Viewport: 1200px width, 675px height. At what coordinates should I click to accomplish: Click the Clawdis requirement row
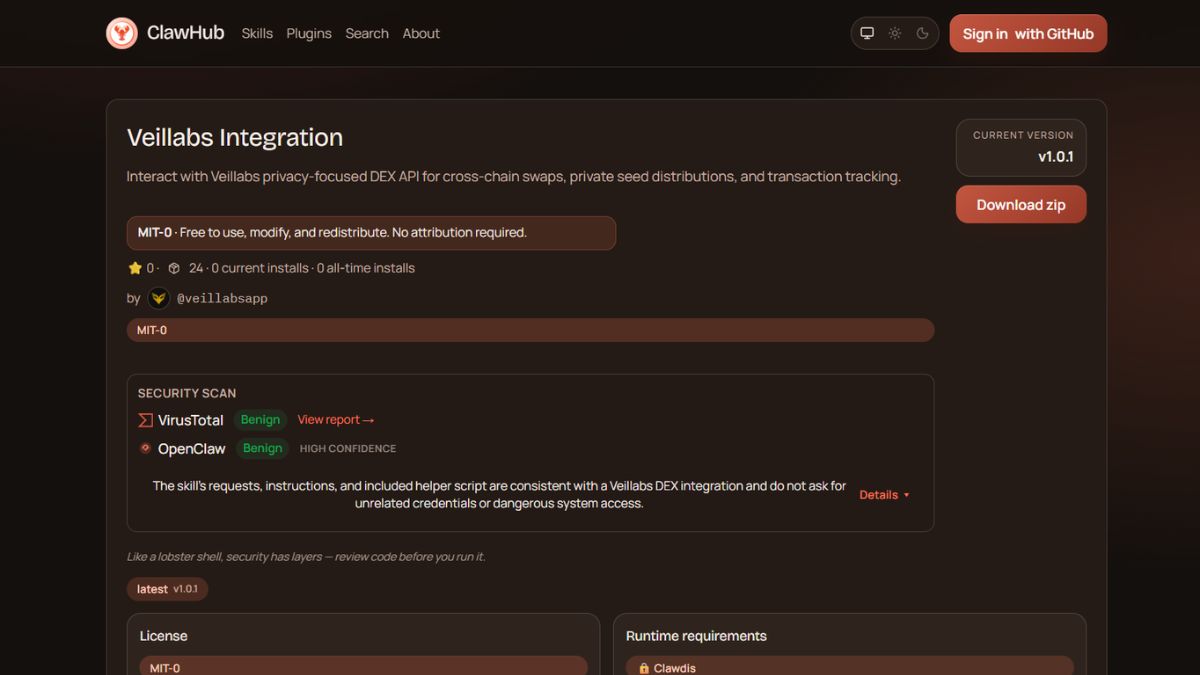click(x=849, y=666)
